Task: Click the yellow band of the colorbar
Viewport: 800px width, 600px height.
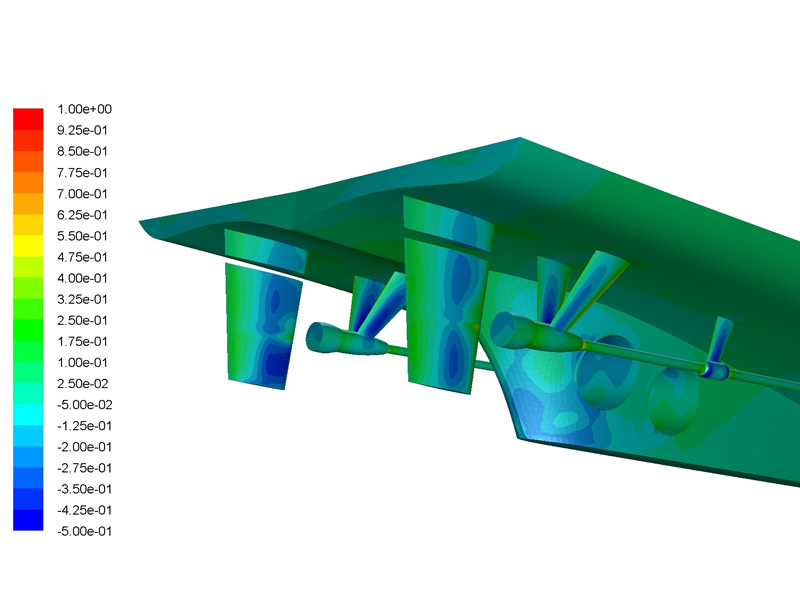Action: (28, 245)
